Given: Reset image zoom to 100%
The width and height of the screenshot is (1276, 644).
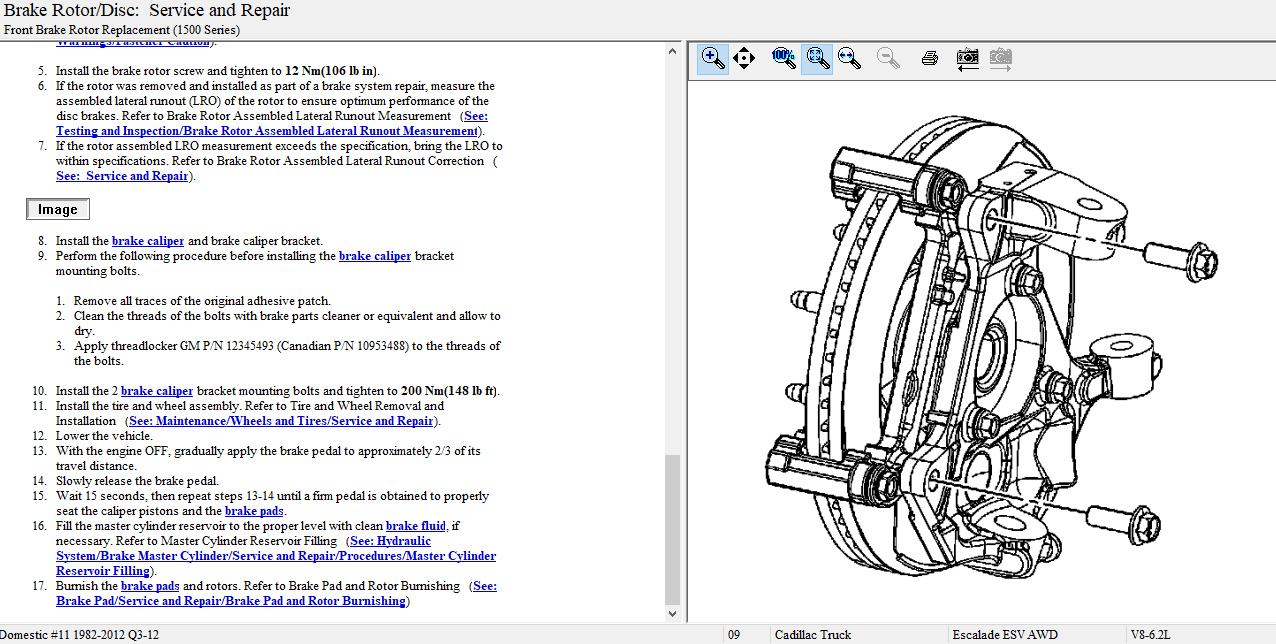Looking at the screenshot, I should click(783, 58).
